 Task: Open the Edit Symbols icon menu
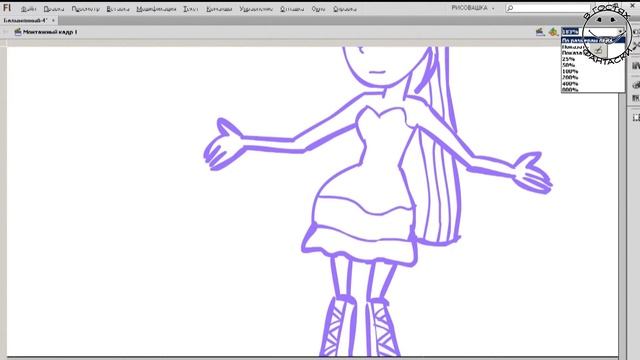click(553, 32)
